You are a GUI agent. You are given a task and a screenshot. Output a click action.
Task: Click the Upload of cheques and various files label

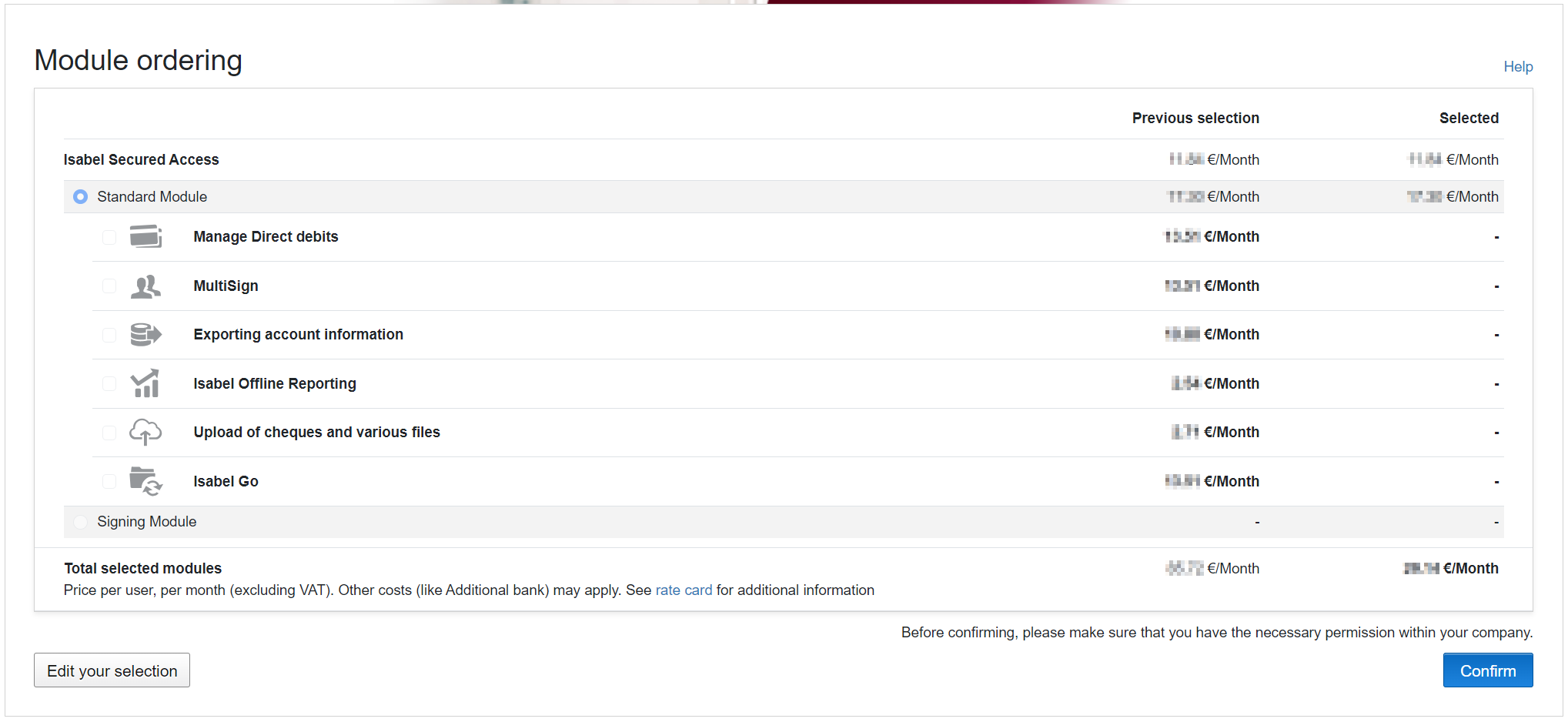click(316, 432)
